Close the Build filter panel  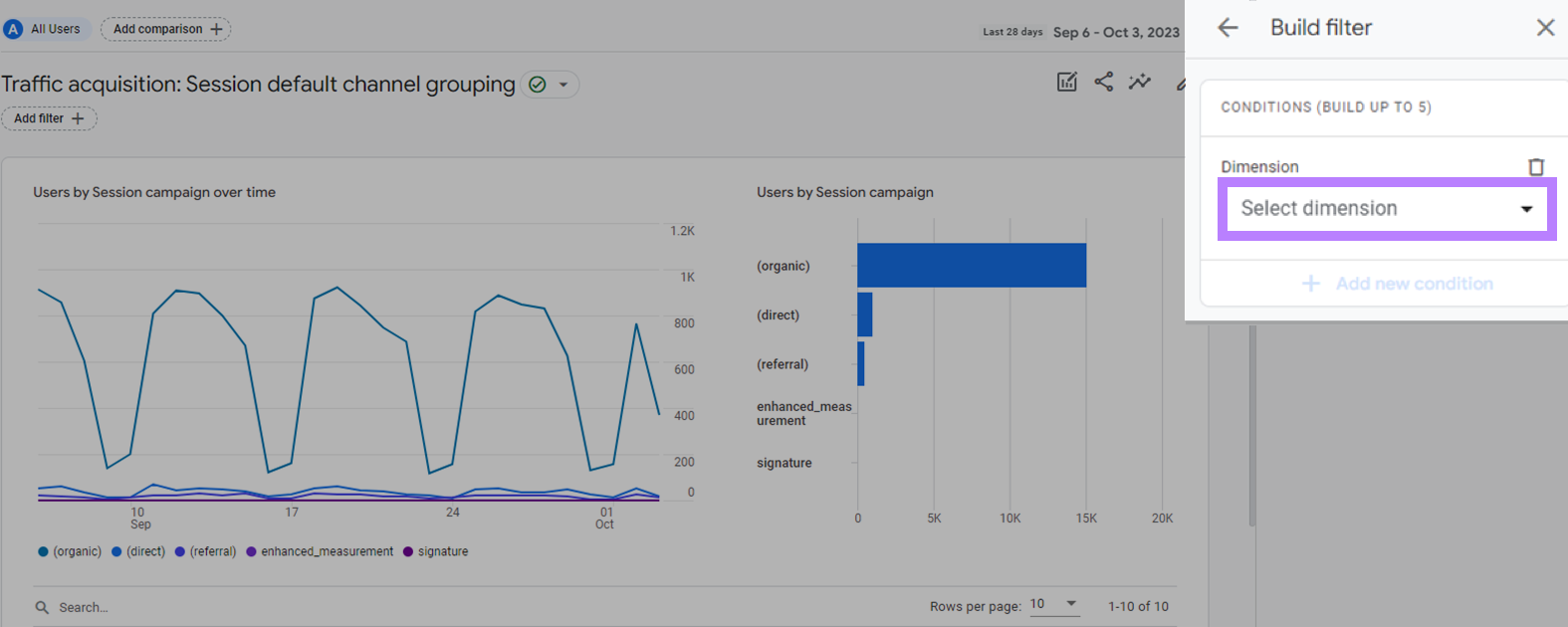click(x=1544, y=28)
